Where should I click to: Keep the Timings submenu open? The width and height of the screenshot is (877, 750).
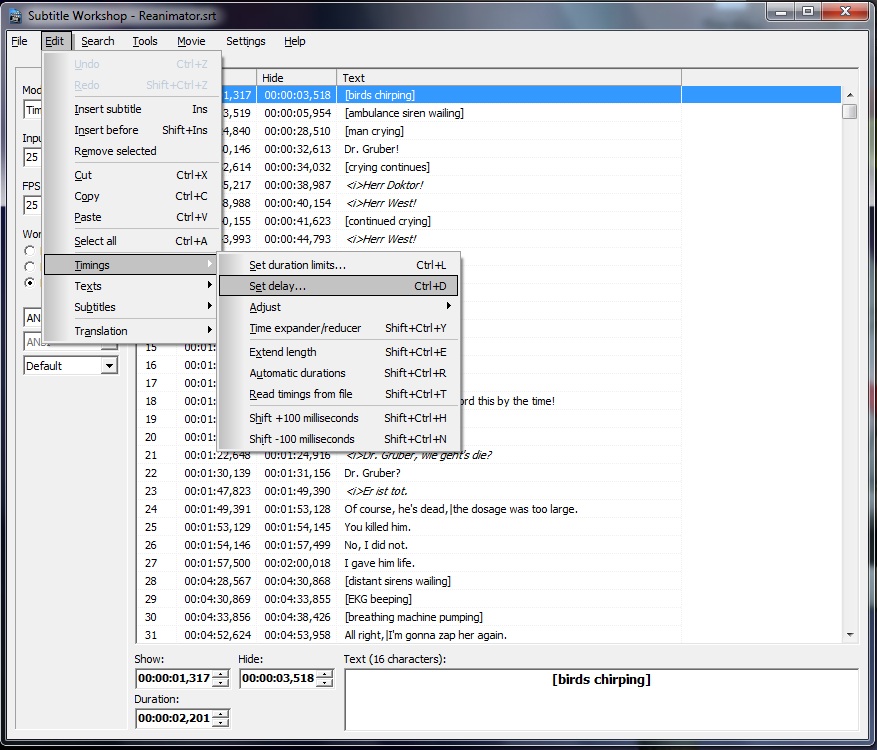(x=130, y=265)
